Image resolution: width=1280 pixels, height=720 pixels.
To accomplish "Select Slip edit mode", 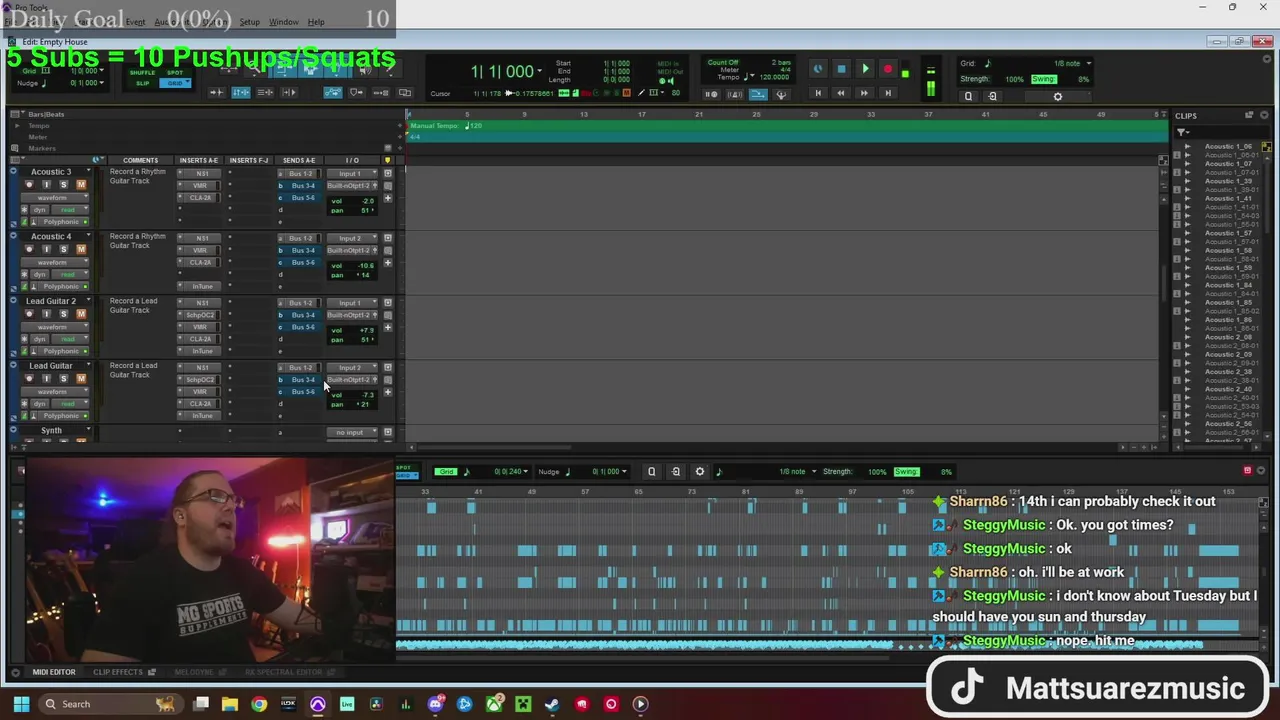I will click(x=143, y=83).
